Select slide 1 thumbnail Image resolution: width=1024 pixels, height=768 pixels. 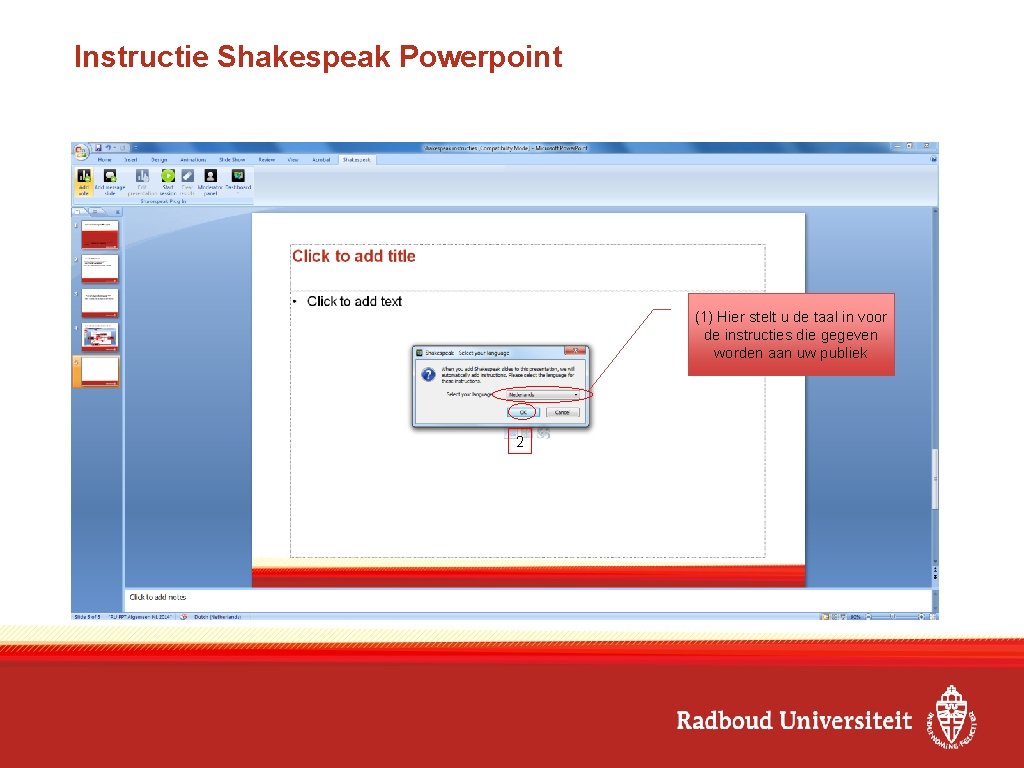(100, 234)
